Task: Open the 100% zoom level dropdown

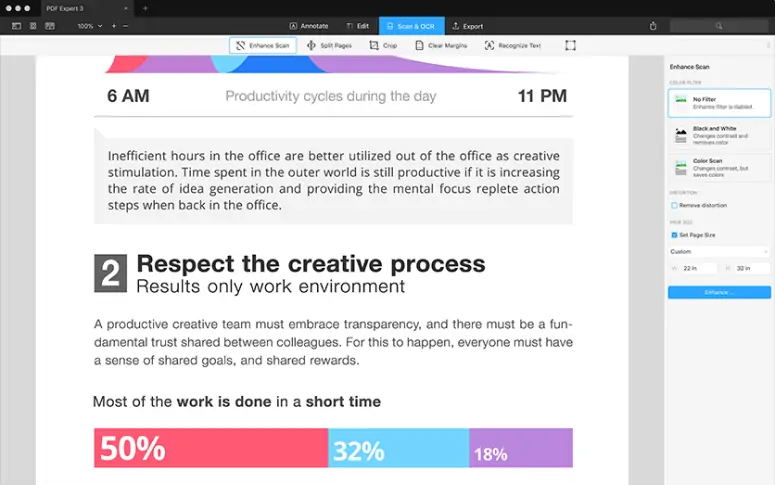Action: (x=89, y=26)
